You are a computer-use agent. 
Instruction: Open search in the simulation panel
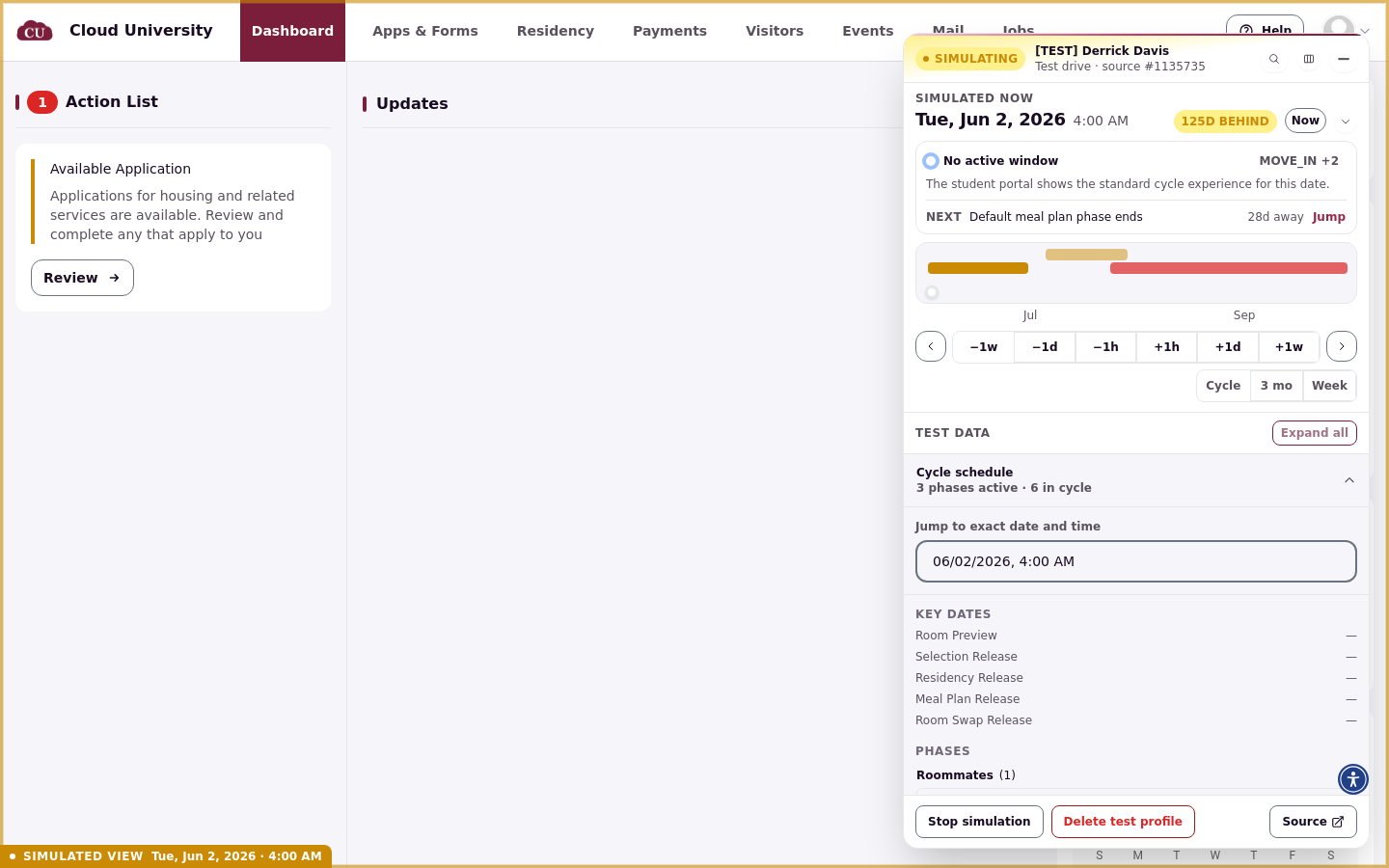pyautogui.click(x=1274, y=59)
